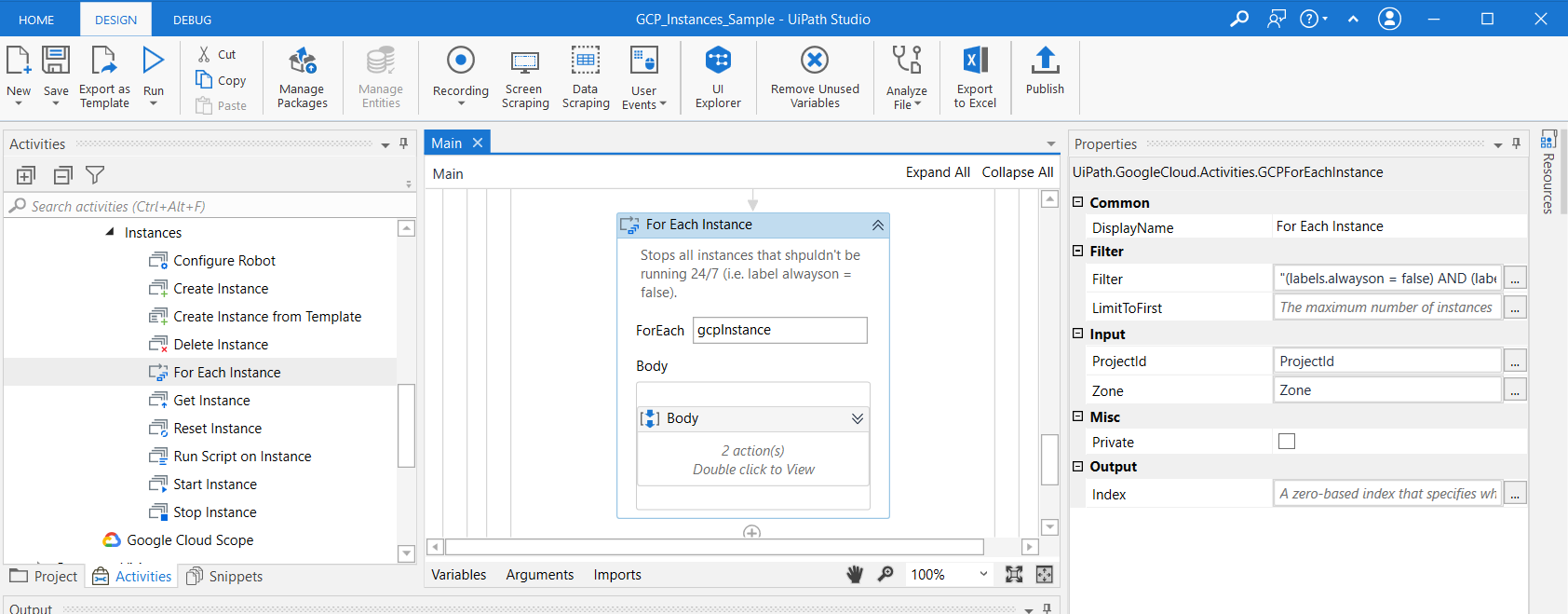Click Remove Unused Variables icon
The width and height of the screenshot is (1568, 614).
click(815, 61)
